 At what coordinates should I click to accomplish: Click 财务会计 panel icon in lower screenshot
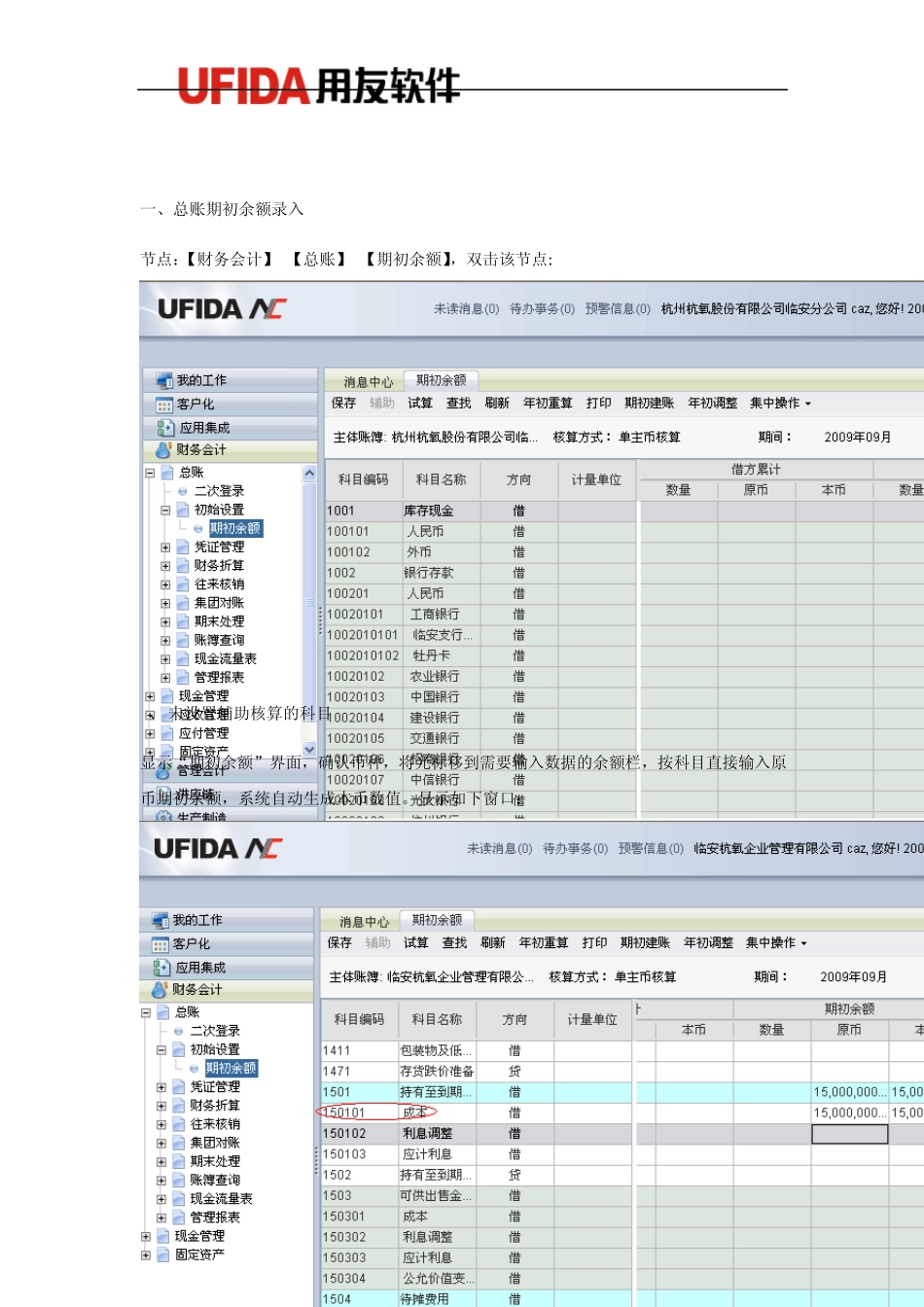point(160,990)
